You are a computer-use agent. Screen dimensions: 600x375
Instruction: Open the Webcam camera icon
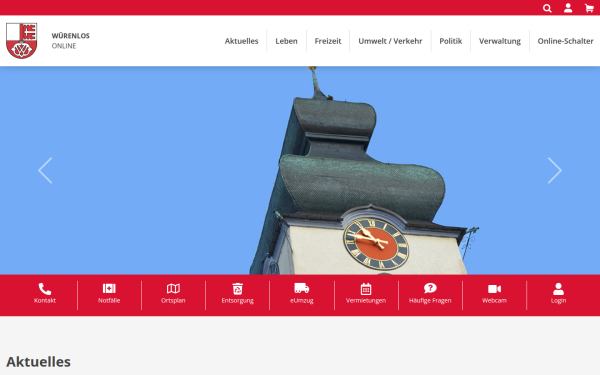494,289
